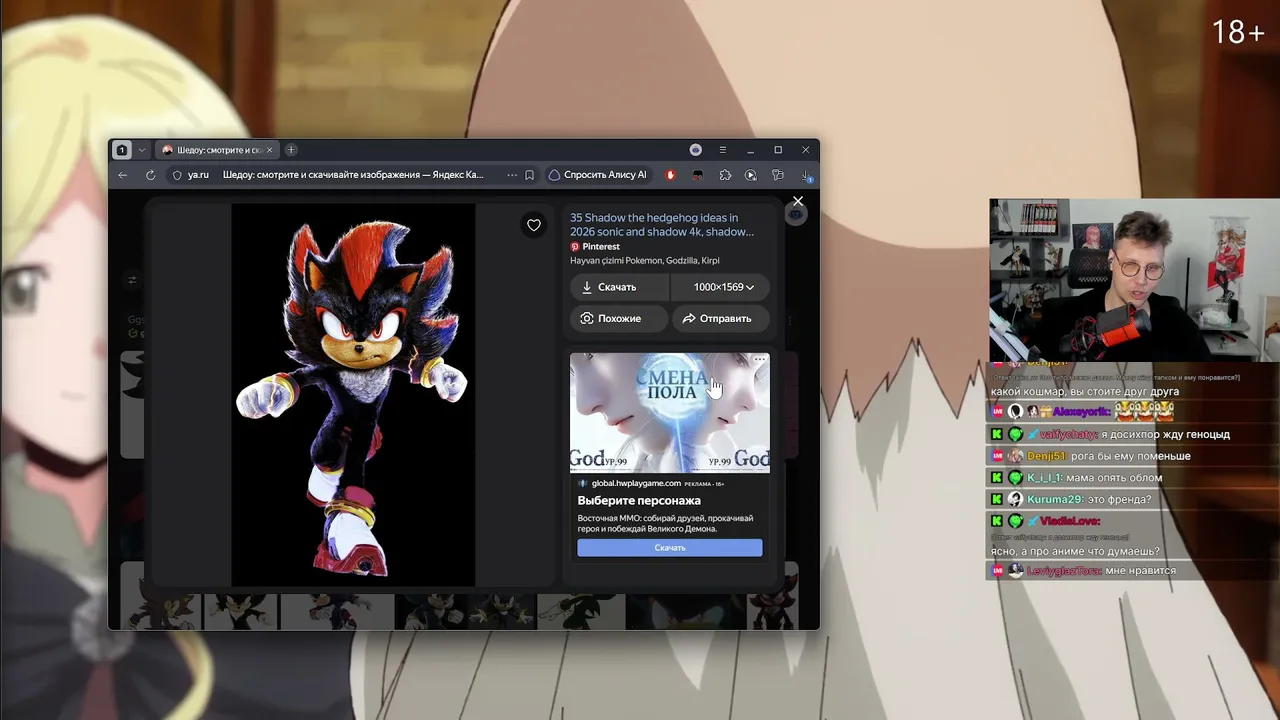Click the address bar with ya.ru

[x=352, y=175]
